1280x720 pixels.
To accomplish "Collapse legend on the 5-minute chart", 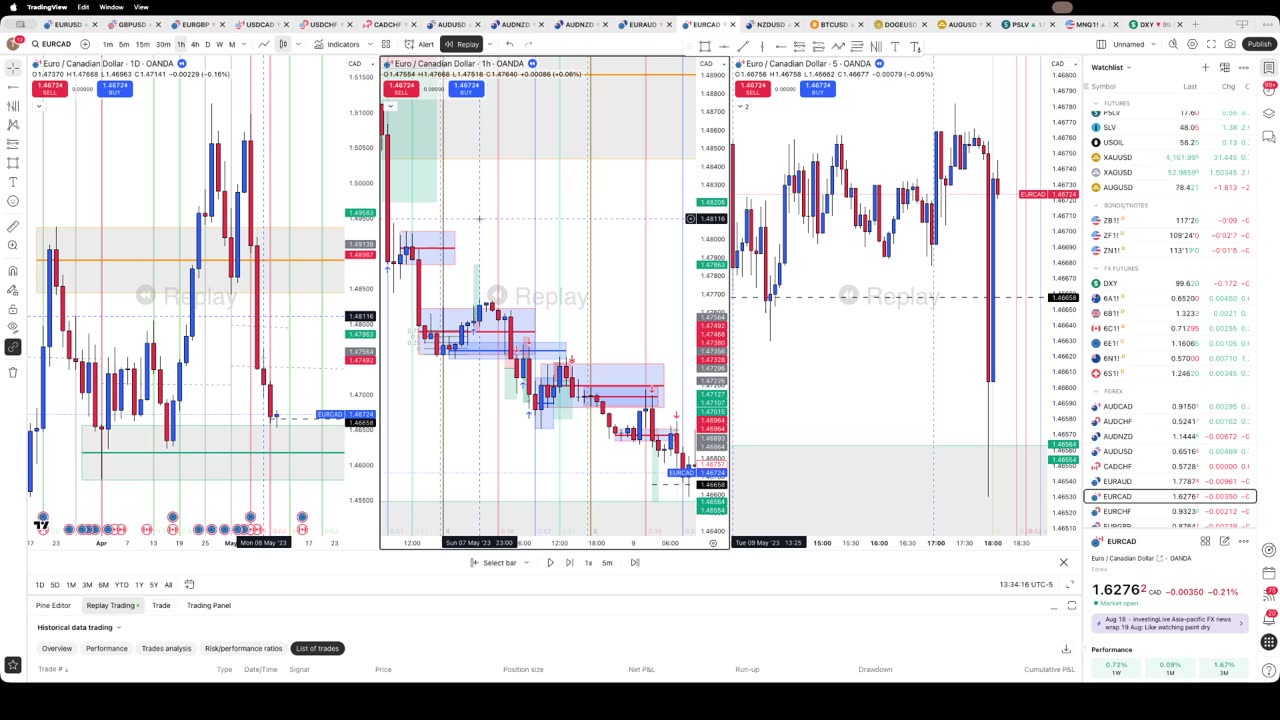I will 741,106.
